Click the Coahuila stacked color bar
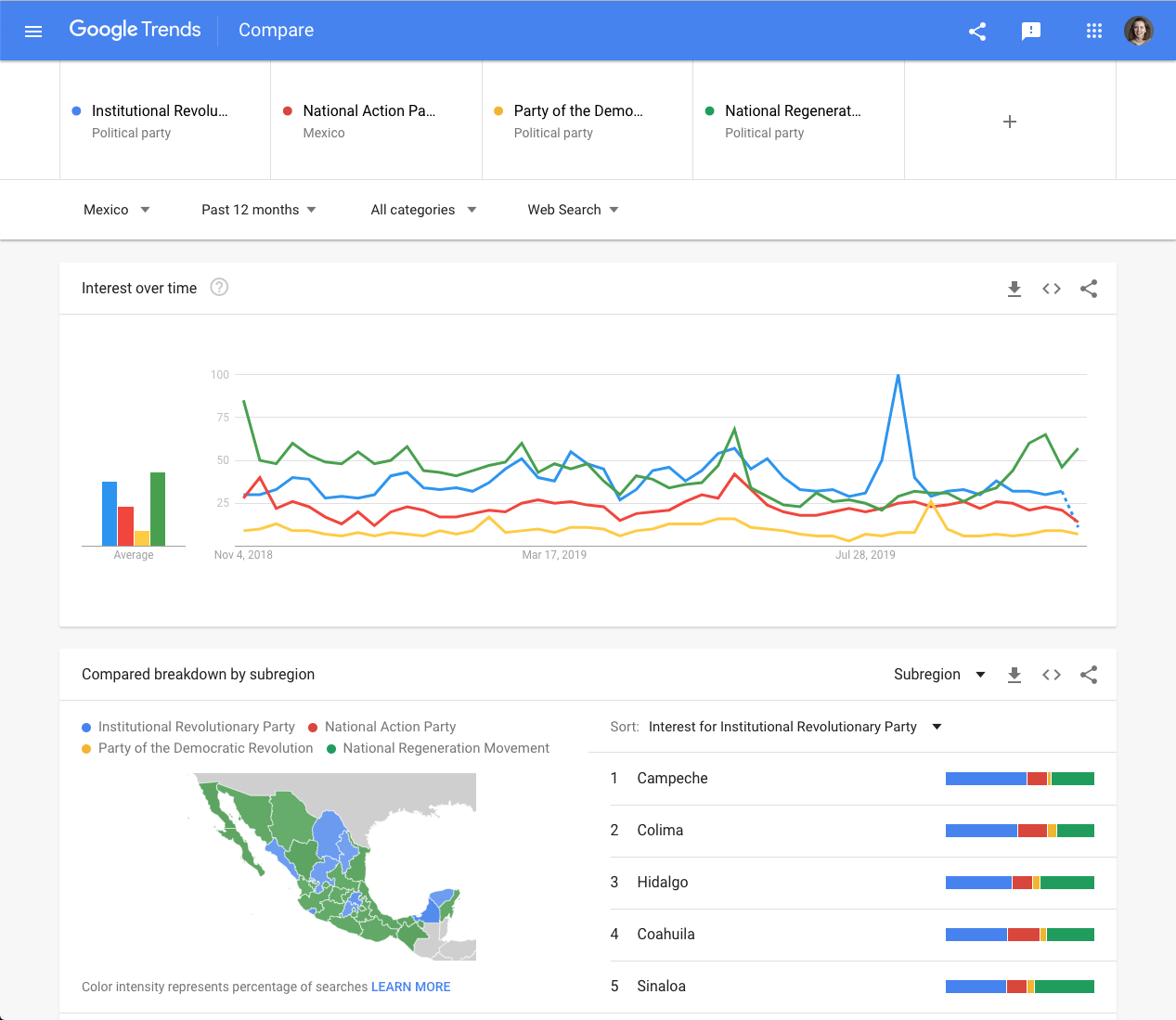 [1020, 935]
